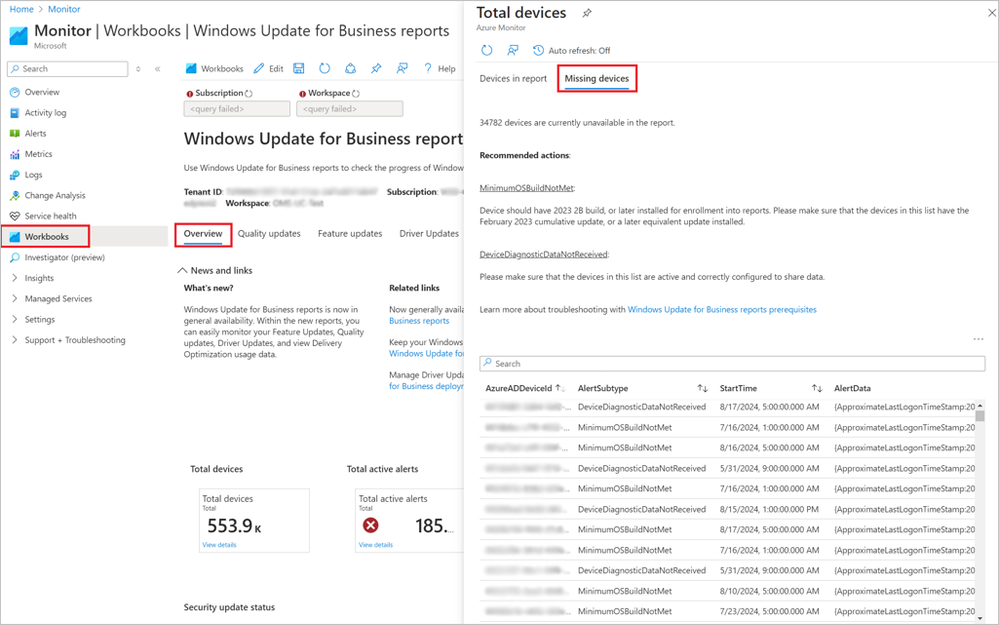999x625 pixels.
Task: Select the Missing devices tab
Action: [x=597, y=78]
